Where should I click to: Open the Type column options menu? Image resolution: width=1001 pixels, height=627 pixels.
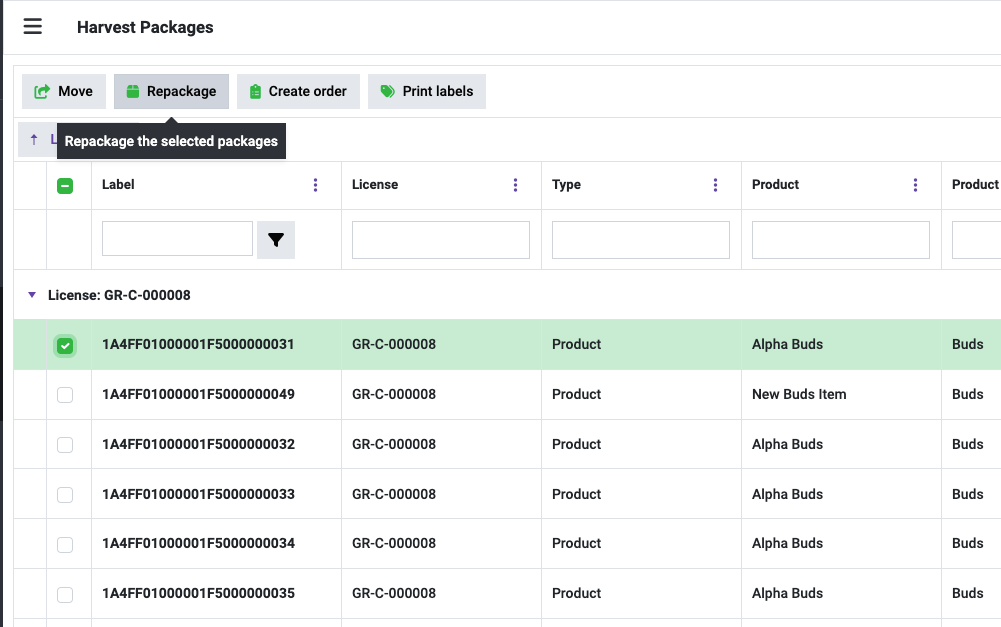tap(716, 185)
